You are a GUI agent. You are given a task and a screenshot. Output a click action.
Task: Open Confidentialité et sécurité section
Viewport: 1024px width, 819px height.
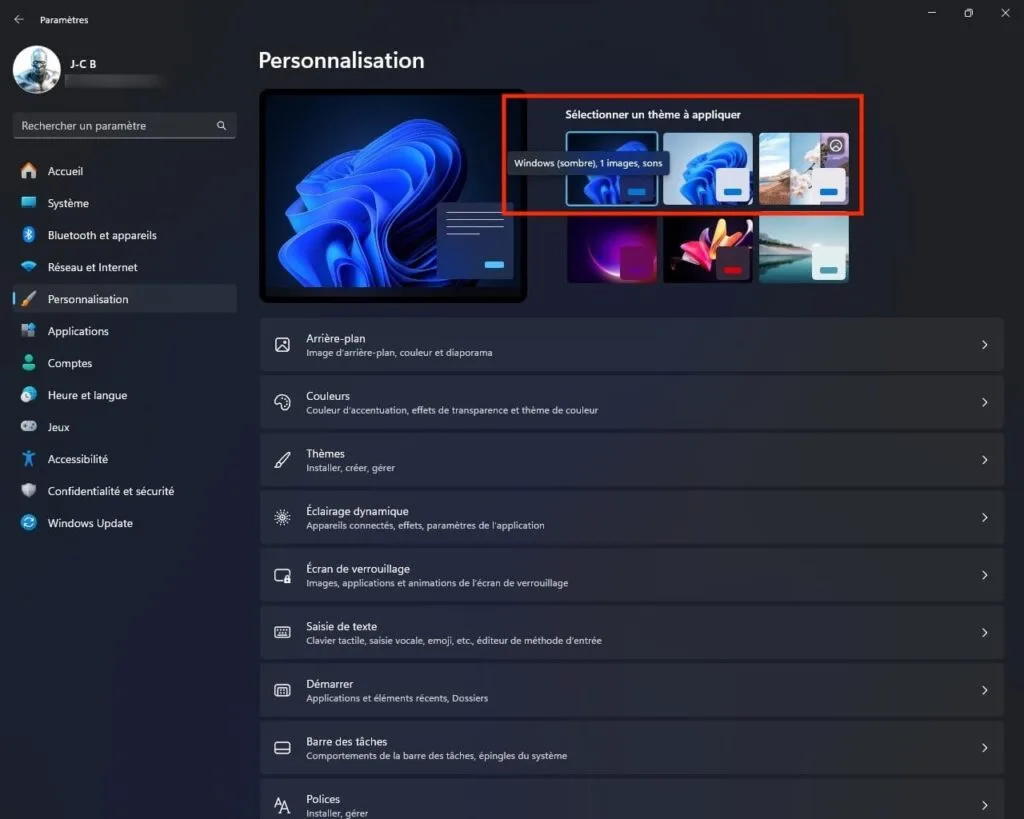125,491
